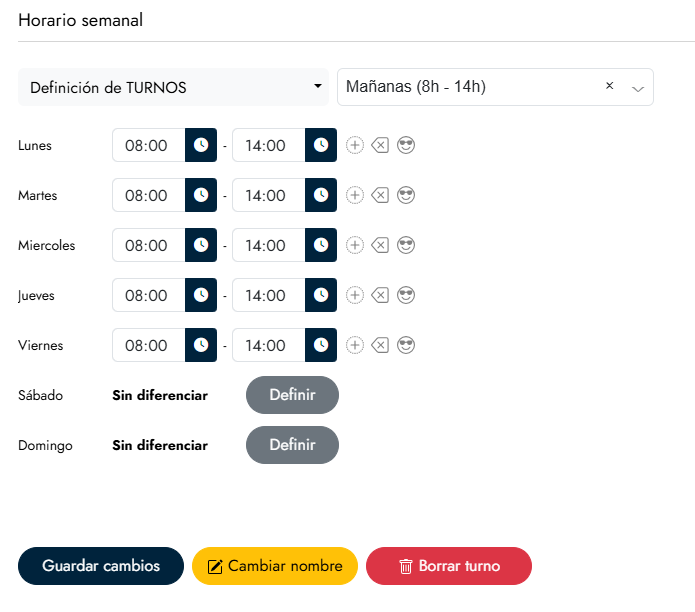Clear the Miercoles schedule with the delete icon
This screenshot has width=695, height=612.
point(380,245)
